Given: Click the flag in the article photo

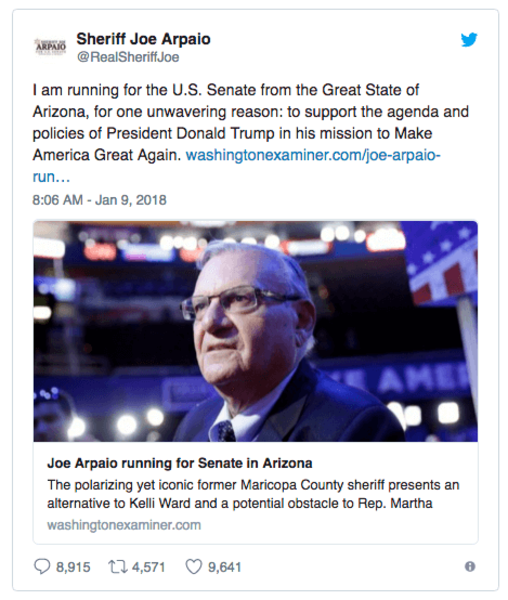Looking at the screenshot, I should 443,264.
